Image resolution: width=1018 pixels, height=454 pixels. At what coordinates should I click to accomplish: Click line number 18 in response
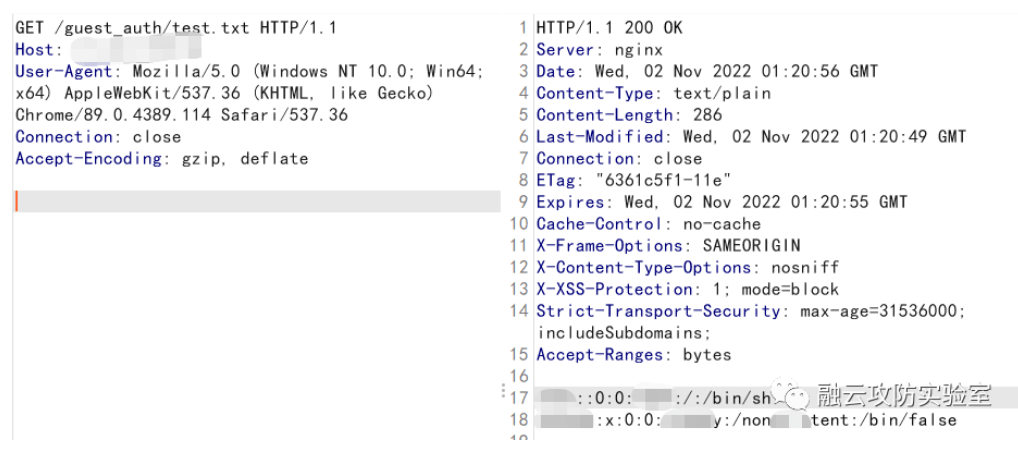tap(518, 420)
